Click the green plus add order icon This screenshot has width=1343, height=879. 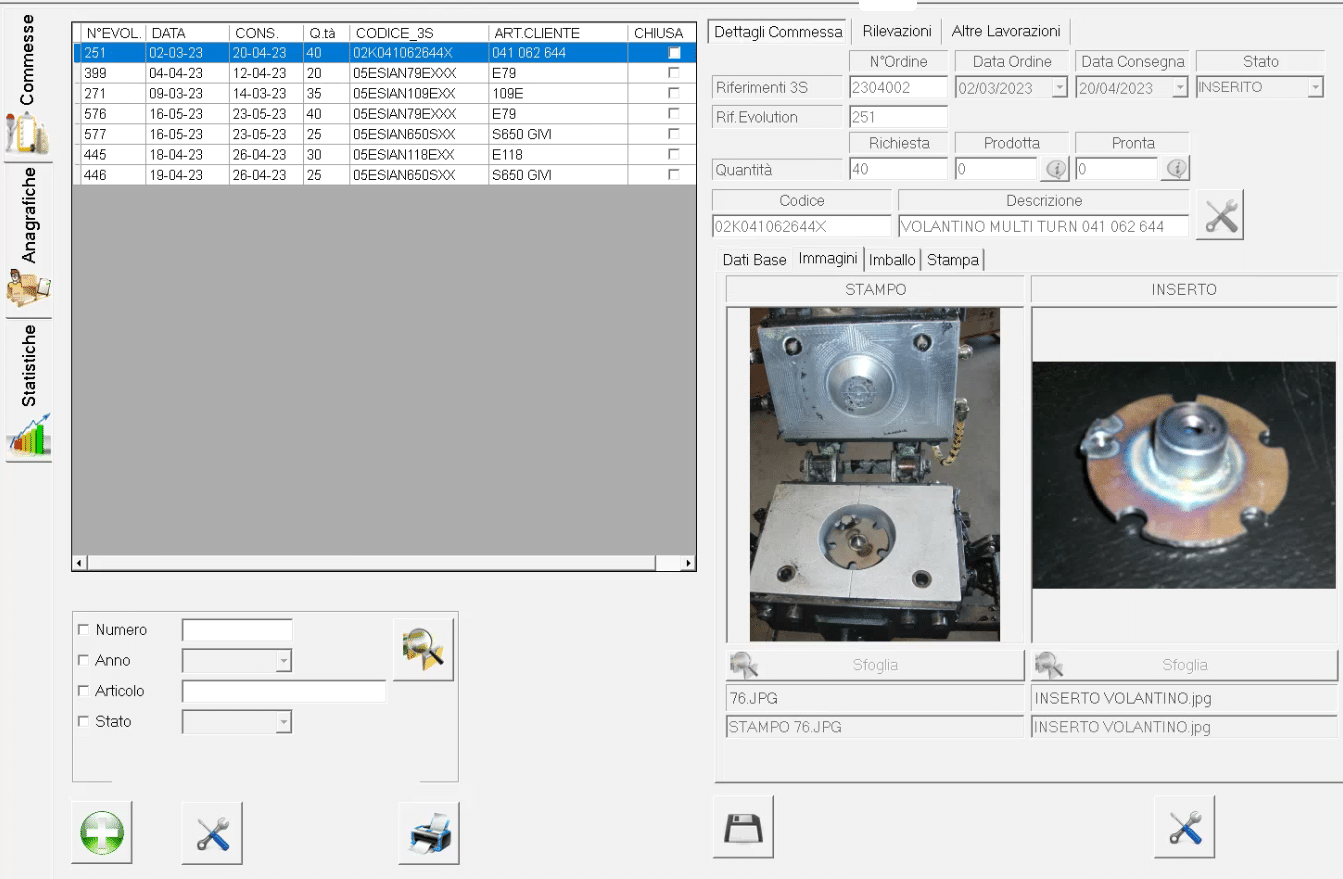pos(102,833)
